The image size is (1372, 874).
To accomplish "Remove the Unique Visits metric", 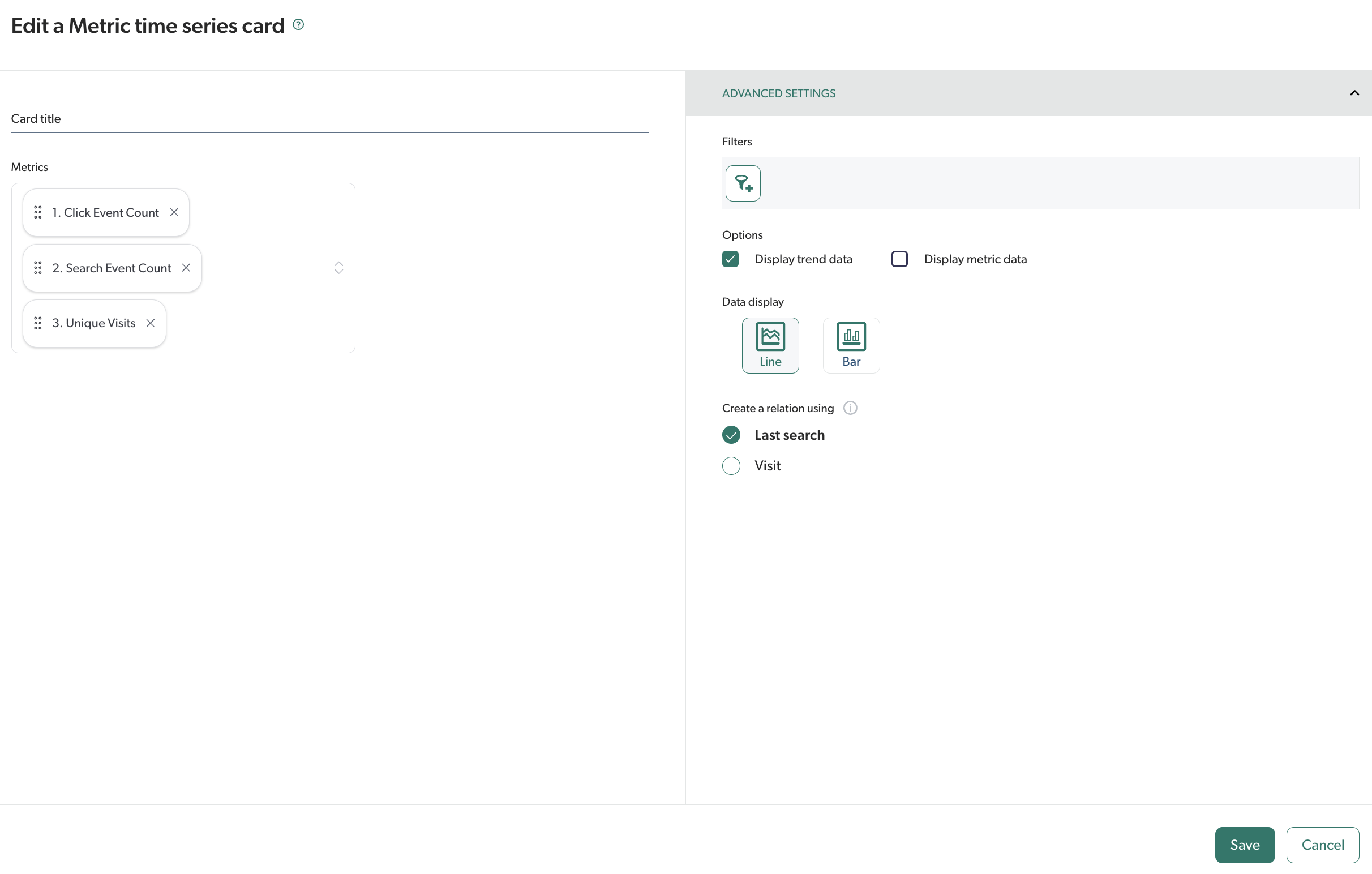I will click(x=151, y=323).
